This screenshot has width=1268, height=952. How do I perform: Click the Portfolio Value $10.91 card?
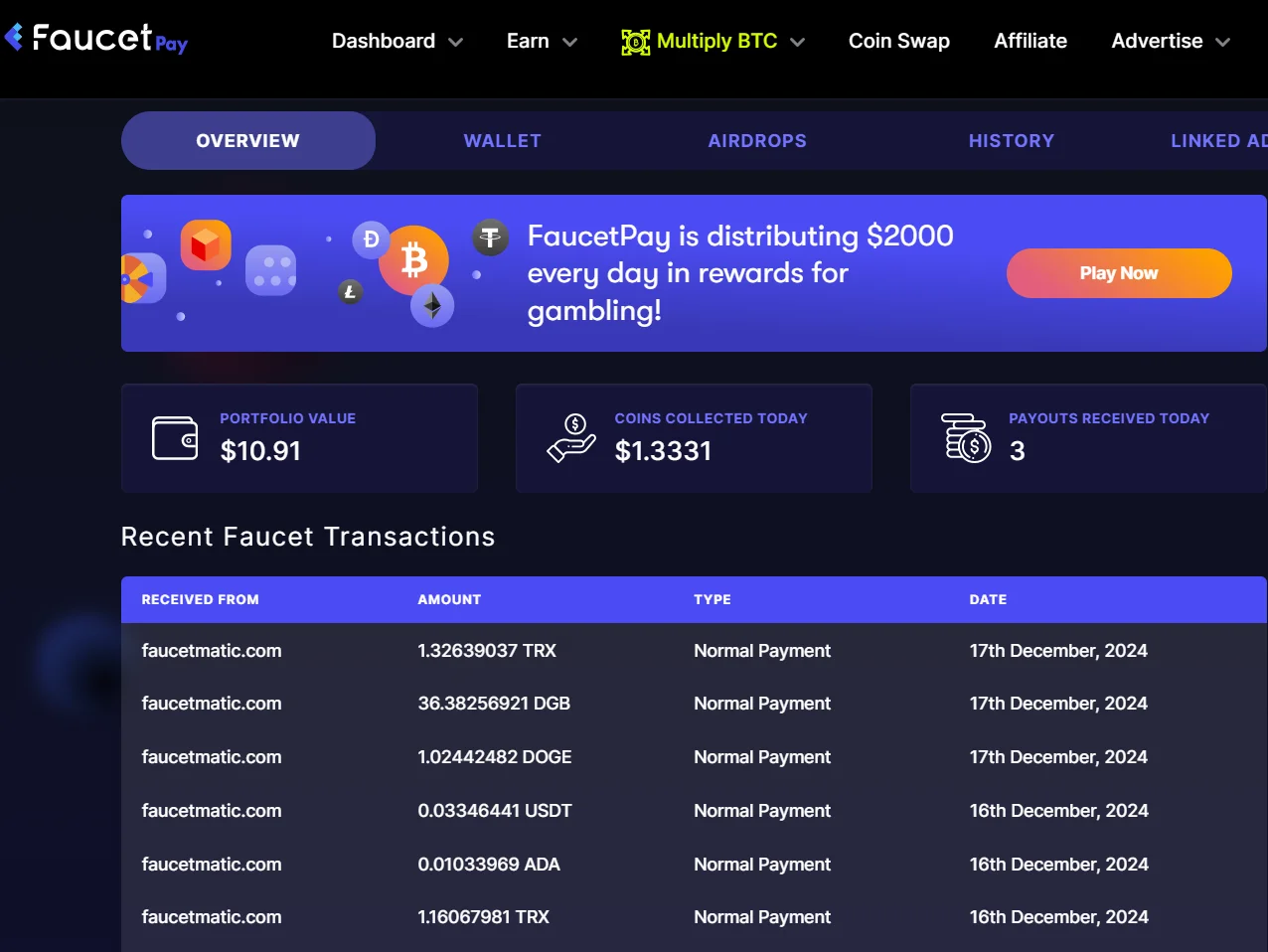point(299,438)
